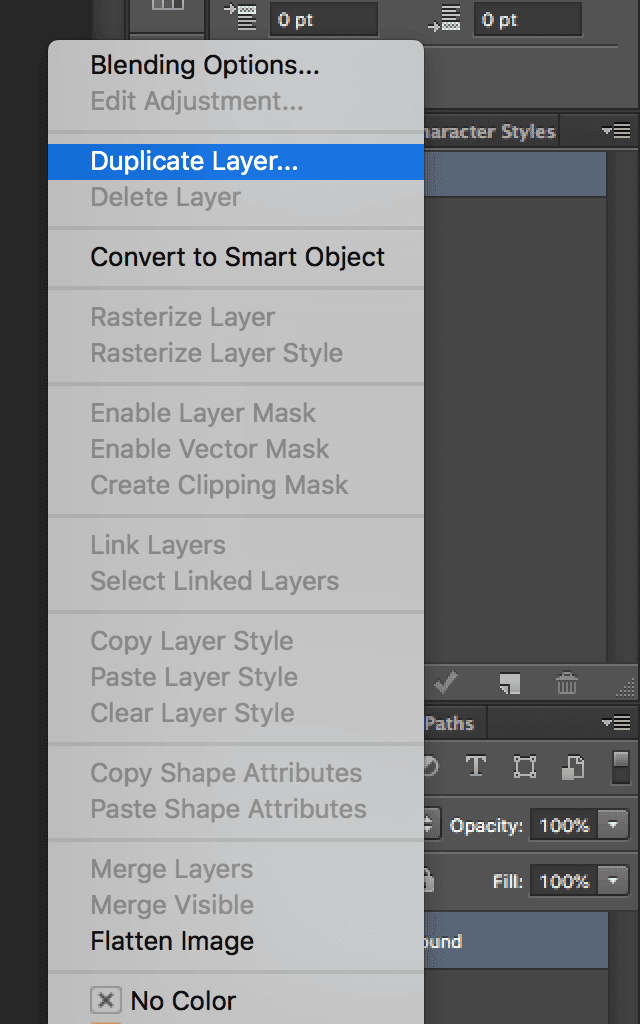This screenshot has height=1024, width=640.
Task: Open Character Styles panel flyout menu
Action: click(616, 131)
